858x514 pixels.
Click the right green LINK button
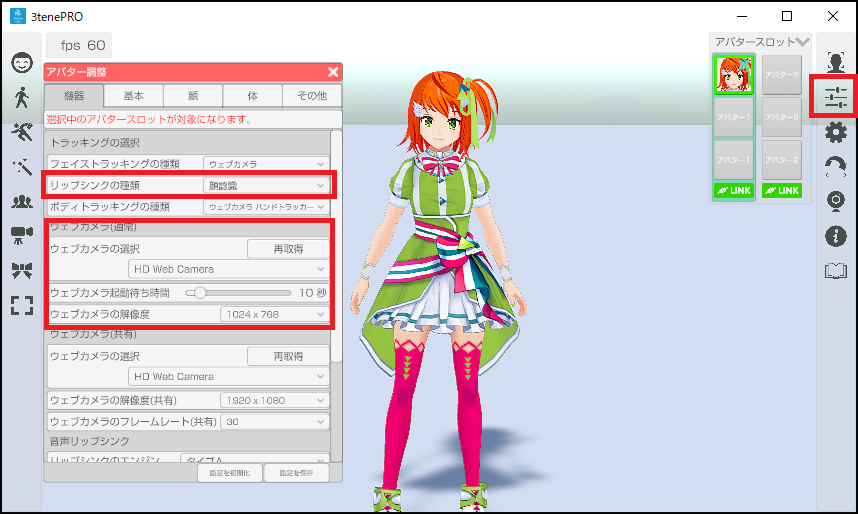[781, 190]
